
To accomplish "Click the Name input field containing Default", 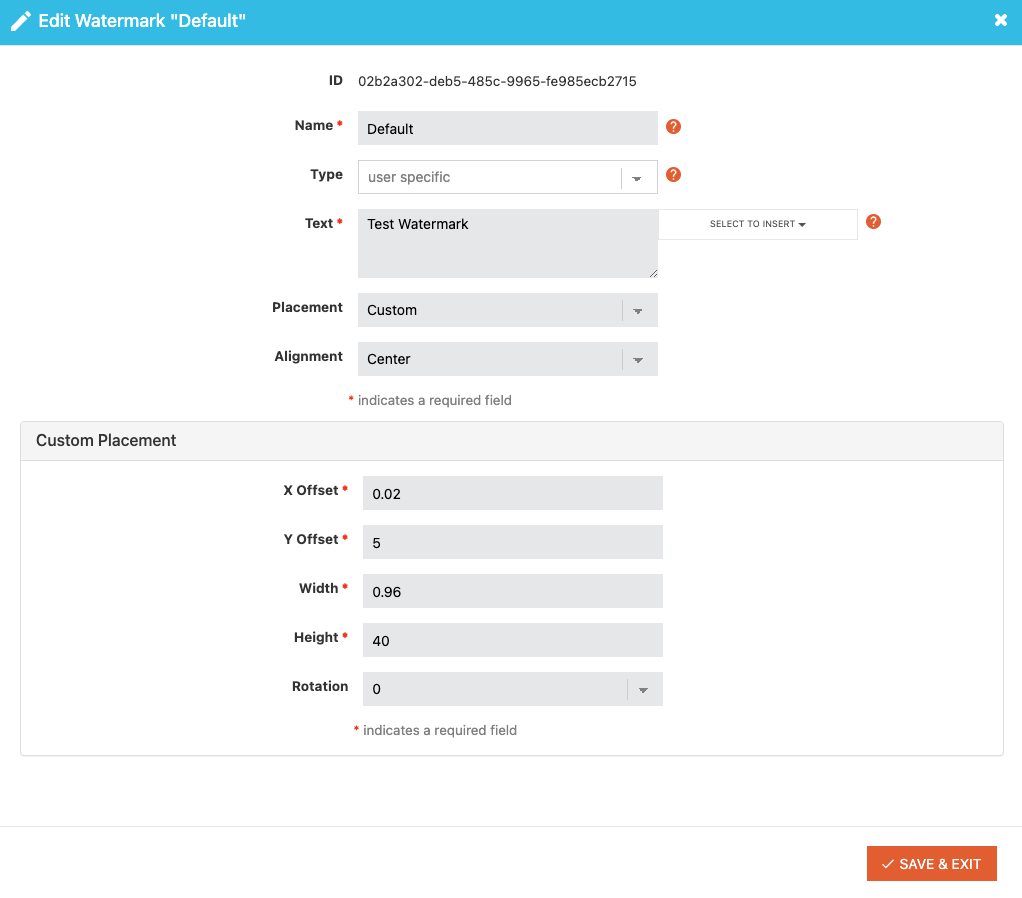I will pos(508,128).
